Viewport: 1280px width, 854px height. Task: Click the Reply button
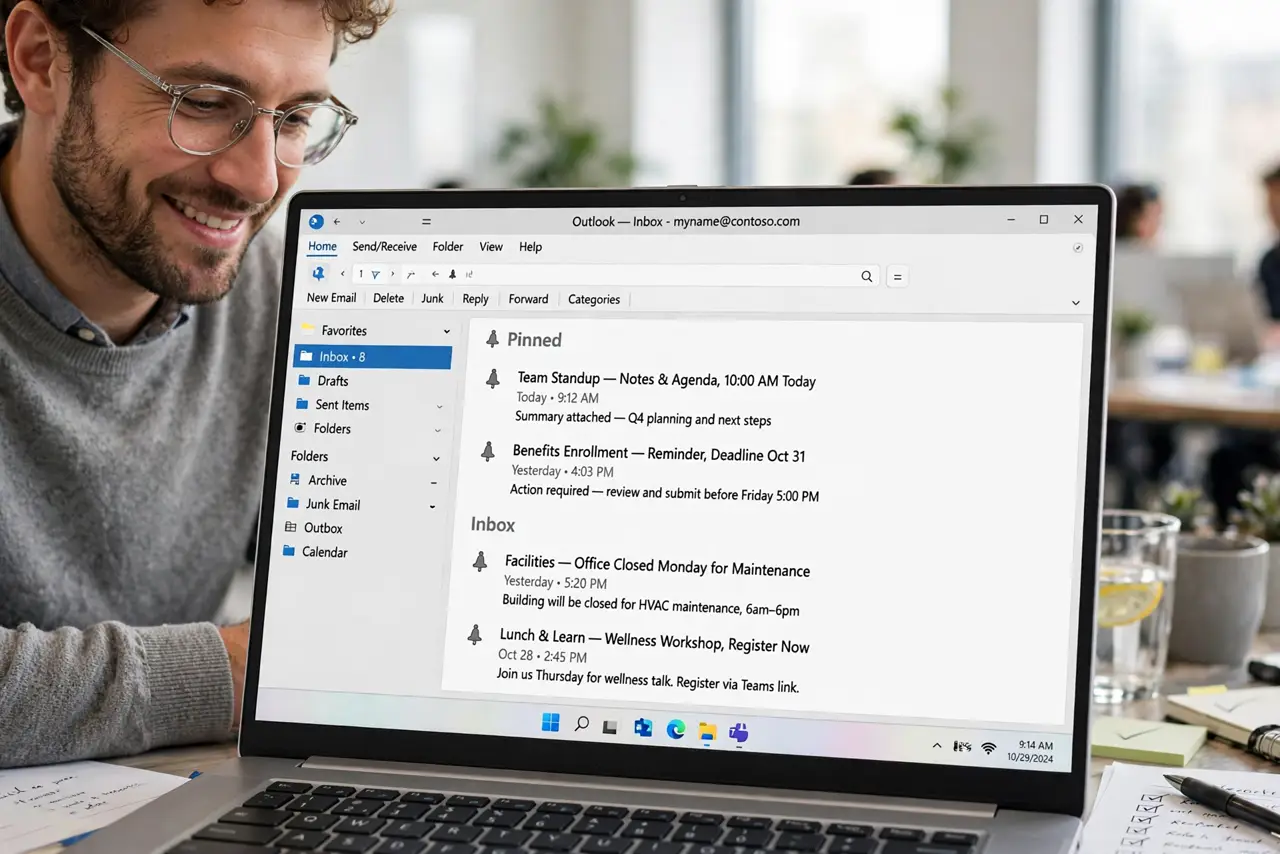(475, 299)
